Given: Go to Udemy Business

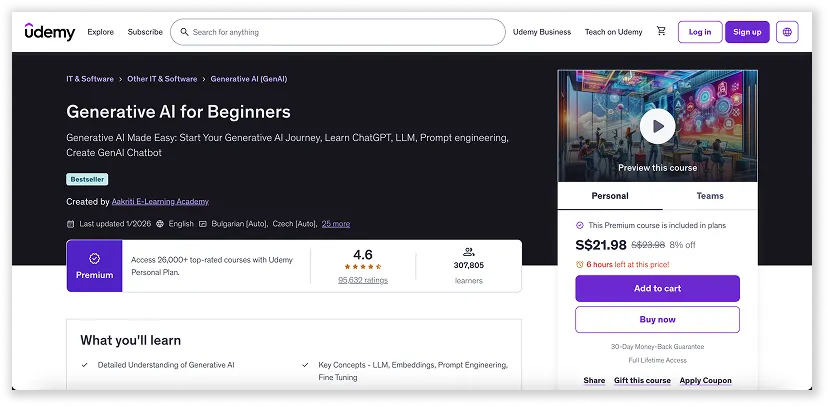Looking at the screenshot, I should tap(542, 32).
